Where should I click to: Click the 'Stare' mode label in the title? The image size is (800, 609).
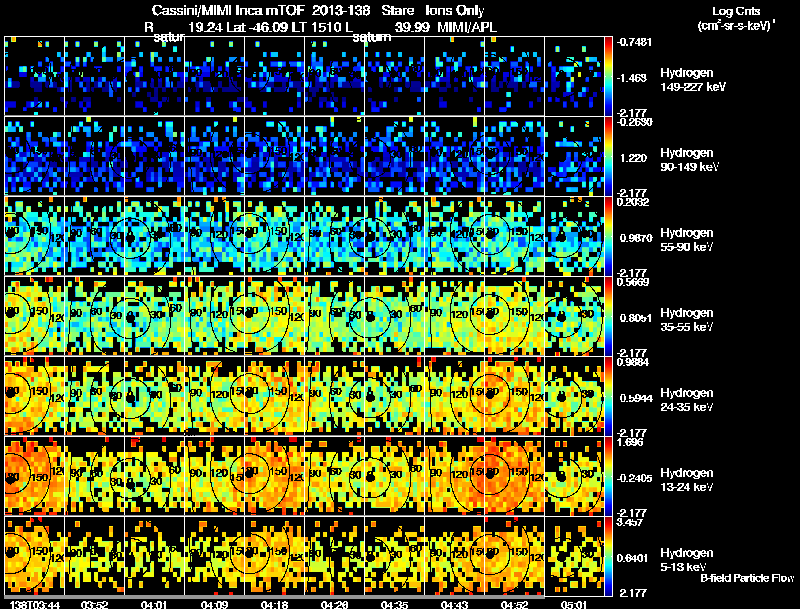tap(397, 11)
